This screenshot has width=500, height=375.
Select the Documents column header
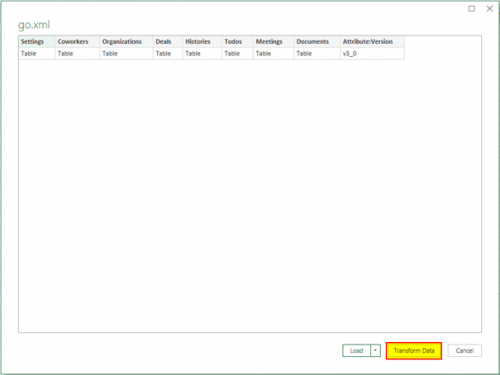coord(317,42)
